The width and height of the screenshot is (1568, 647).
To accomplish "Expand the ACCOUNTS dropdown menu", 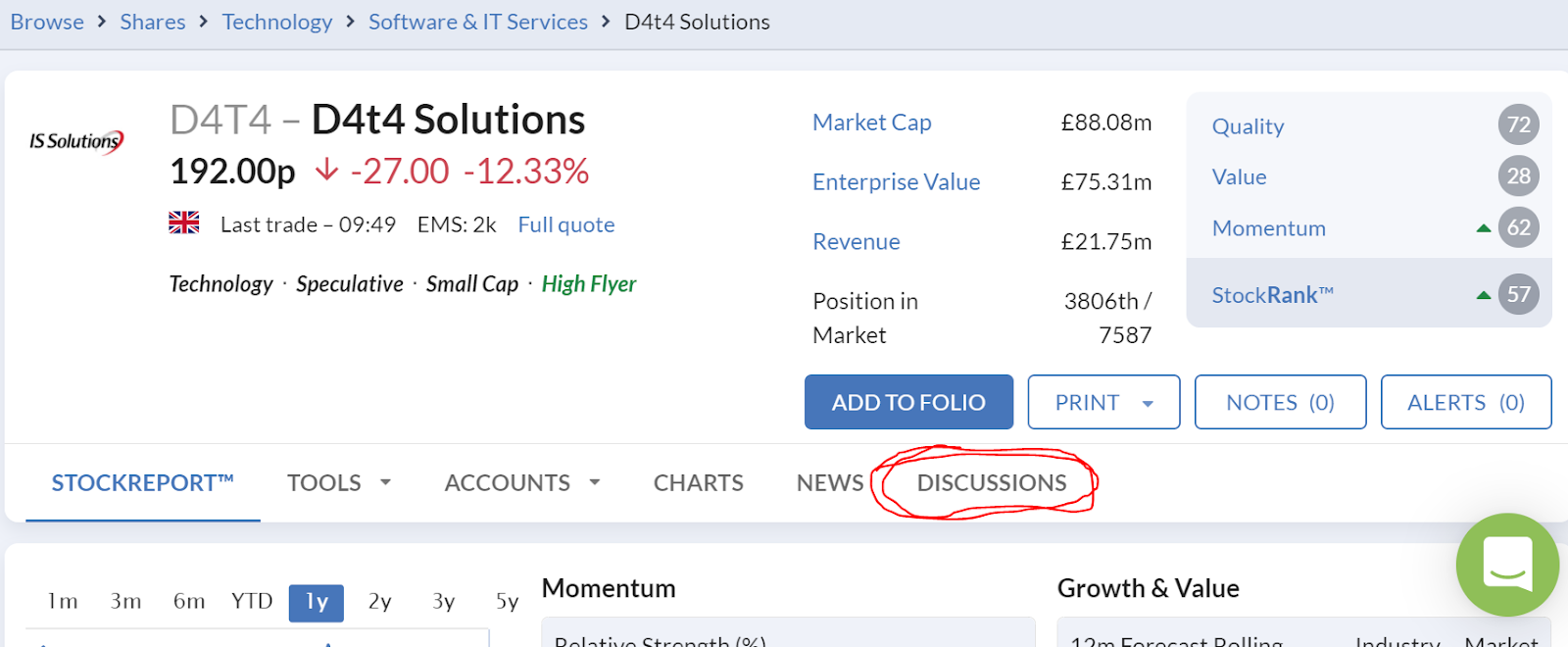I will [522, 482].
